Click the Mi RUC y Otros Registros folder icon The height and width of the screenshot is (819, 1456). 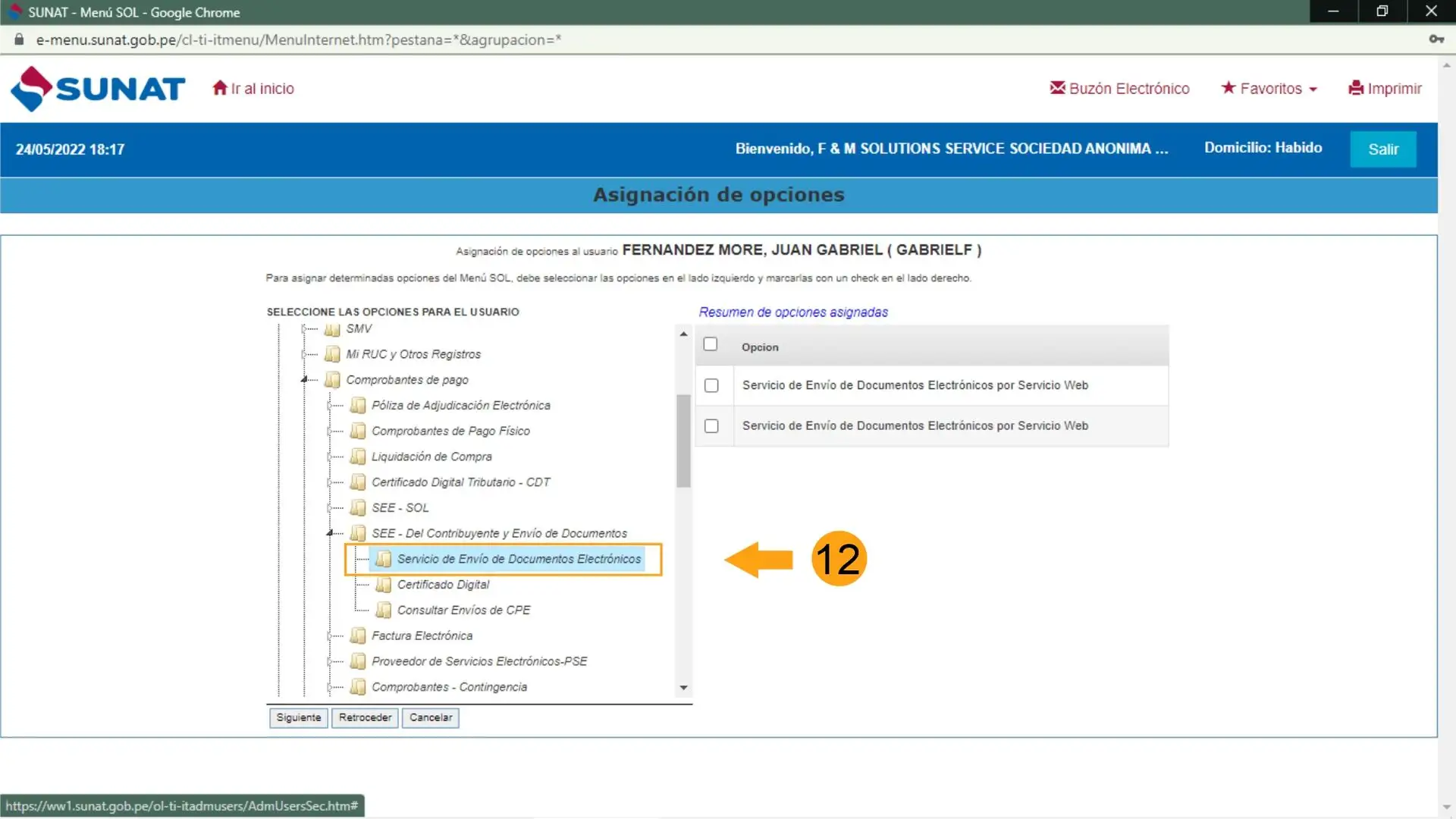point(332,354)
